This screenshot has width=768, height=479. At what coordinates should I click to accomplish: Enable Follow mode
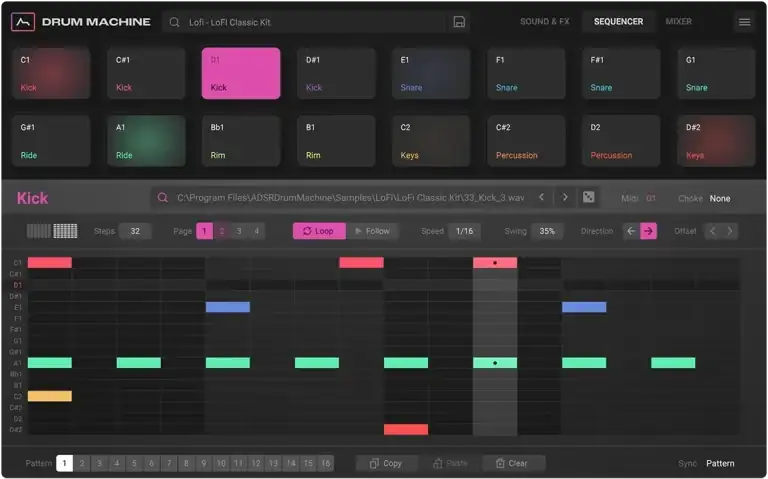pyautogui.click(x=372, y=231)
